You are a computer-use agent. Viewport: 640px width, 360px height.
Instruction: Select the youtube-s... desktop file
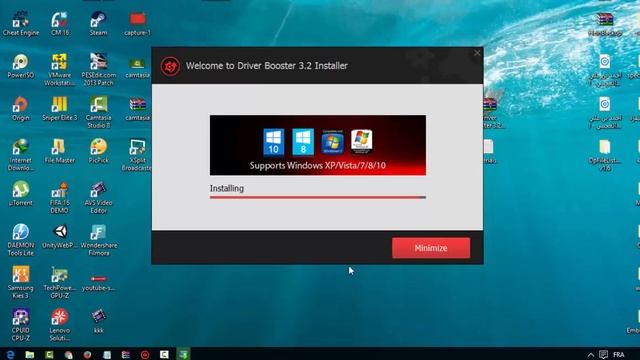click(x=98, y=281)
